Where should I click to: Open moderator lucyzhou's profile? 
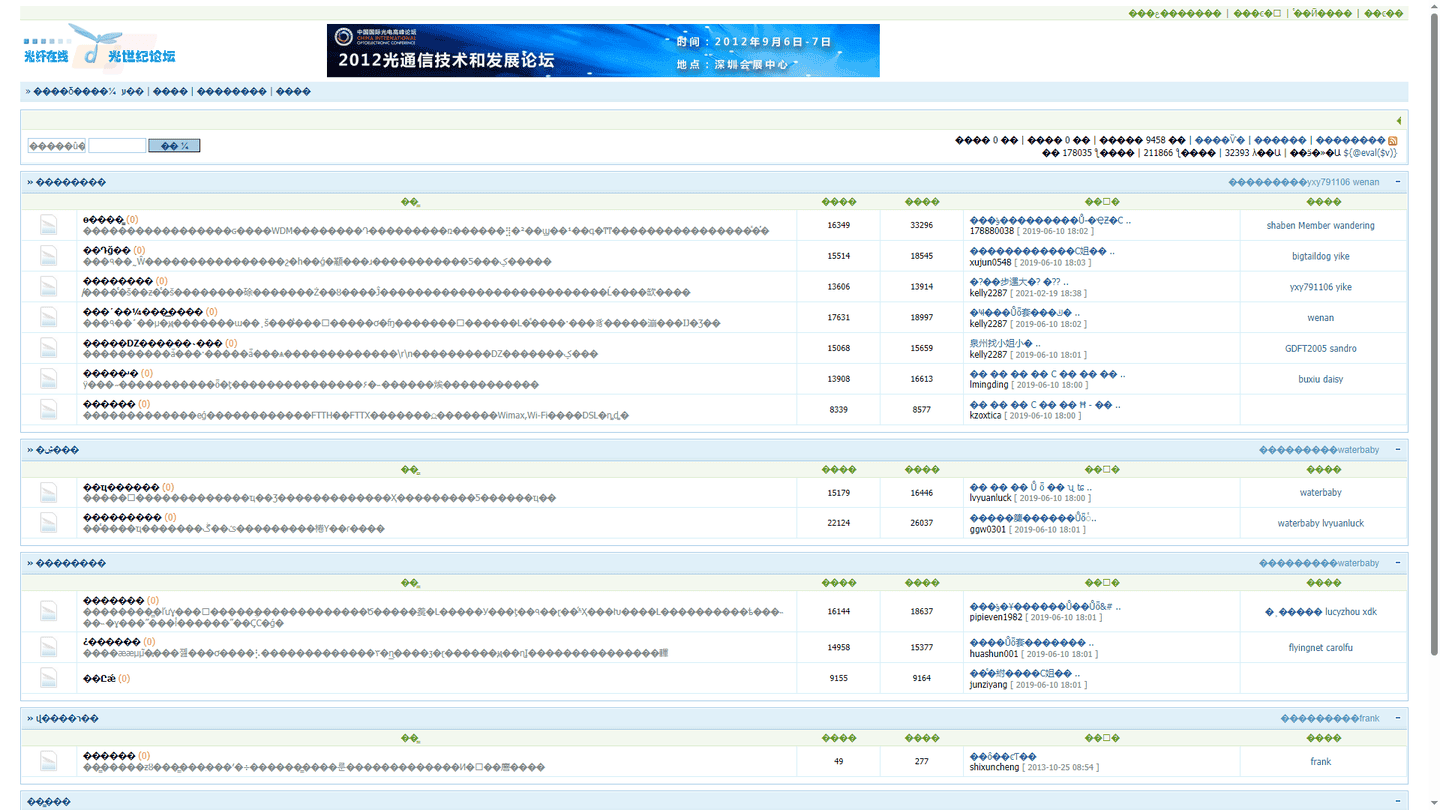pyautogui.click(x=1342, y=612)
